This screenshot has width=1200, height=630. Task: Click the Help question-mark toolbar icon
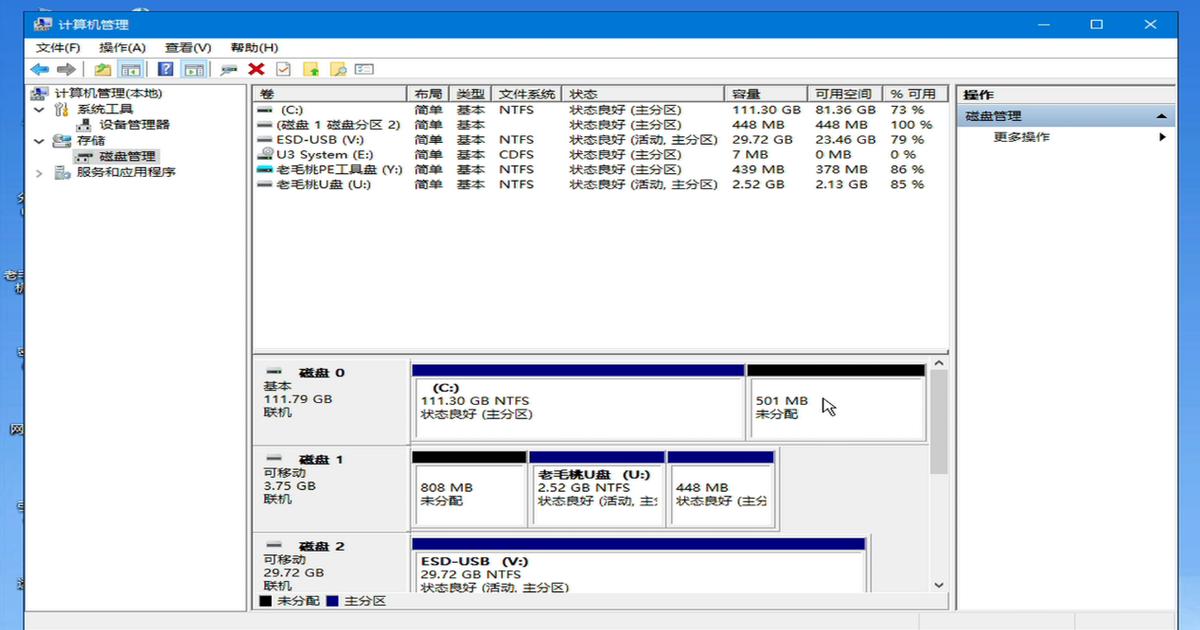166,68
